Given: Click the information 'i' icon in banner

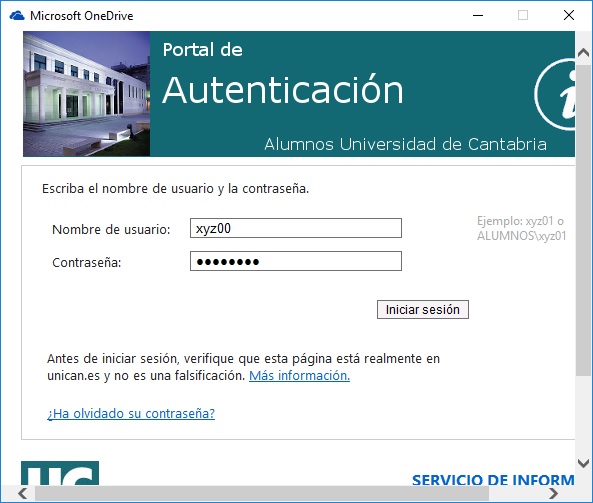Looking at the screenshot, I should (555, 95).
